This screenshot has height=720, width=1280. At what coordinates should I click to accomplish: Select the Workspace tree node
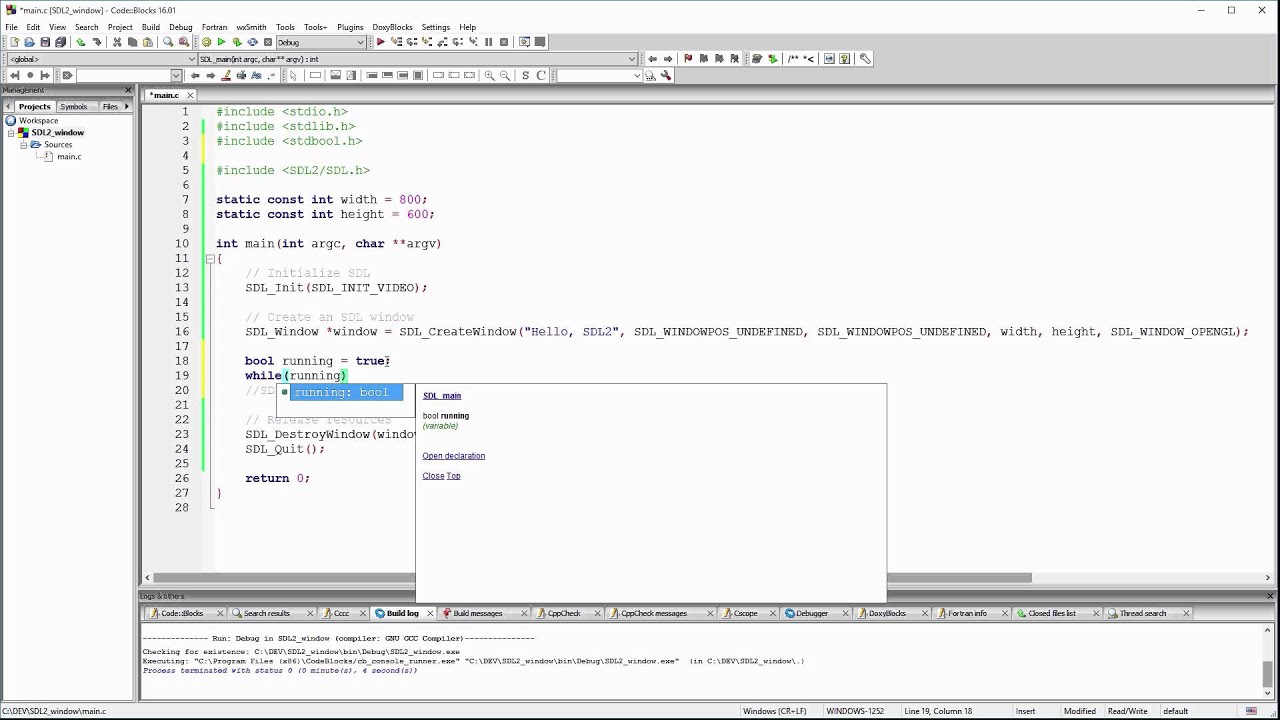pos(38,120)
